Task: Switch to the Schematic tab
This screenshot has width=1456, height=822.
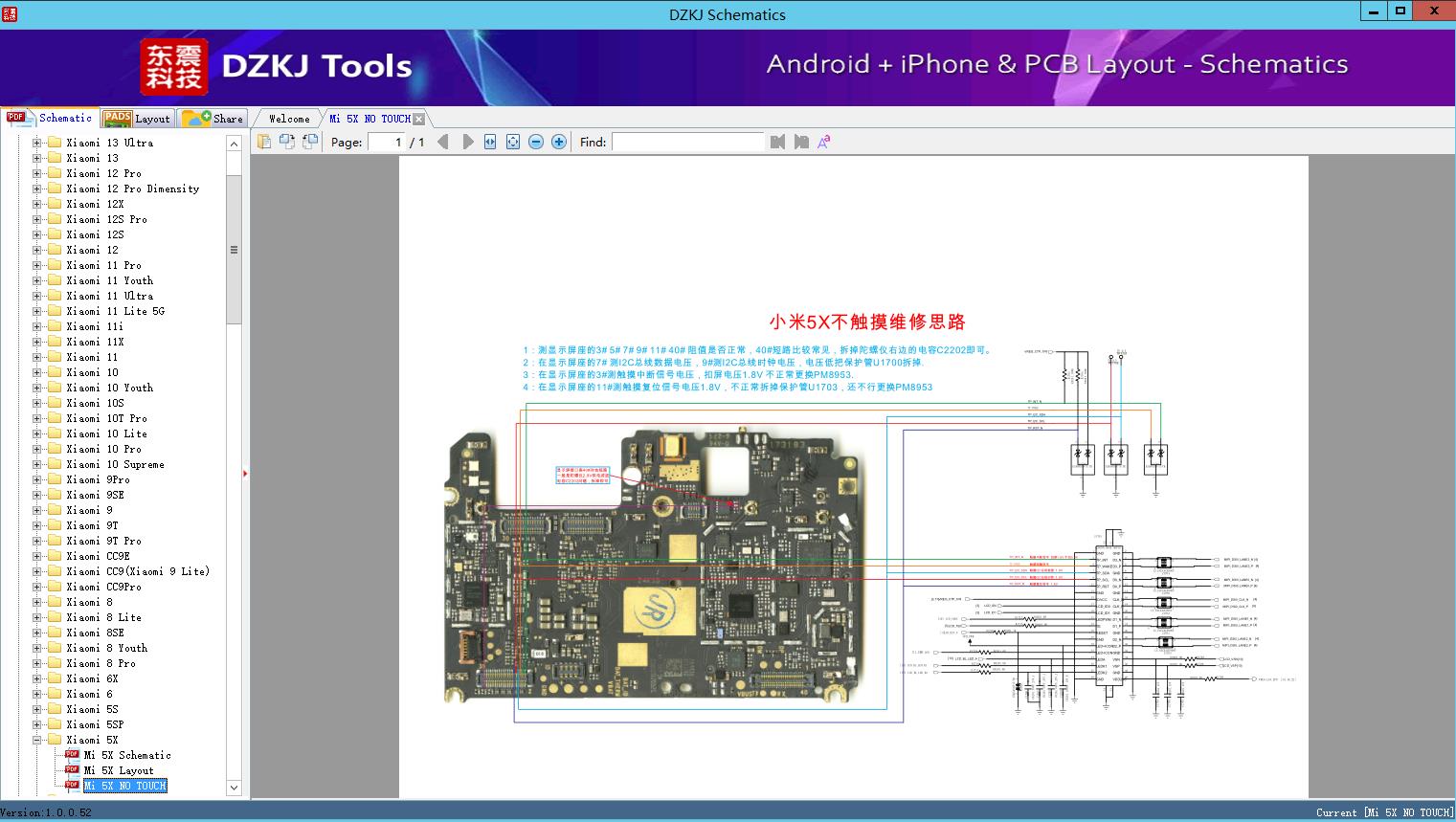Action: (x=49, y=118)
